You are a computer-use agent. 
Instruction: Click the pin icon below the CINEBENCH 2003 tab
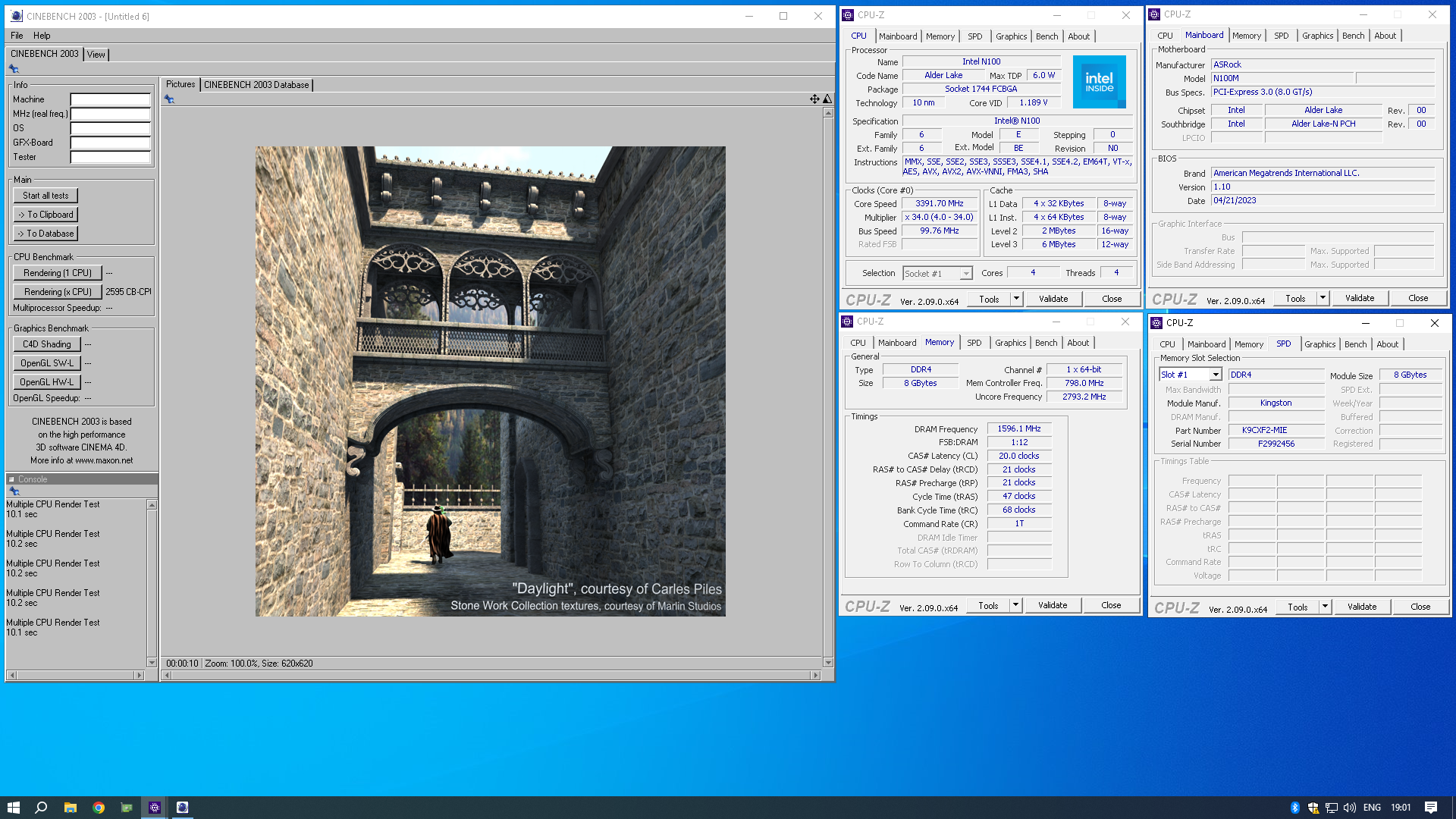pyautogui.click(x=14, y=69)
